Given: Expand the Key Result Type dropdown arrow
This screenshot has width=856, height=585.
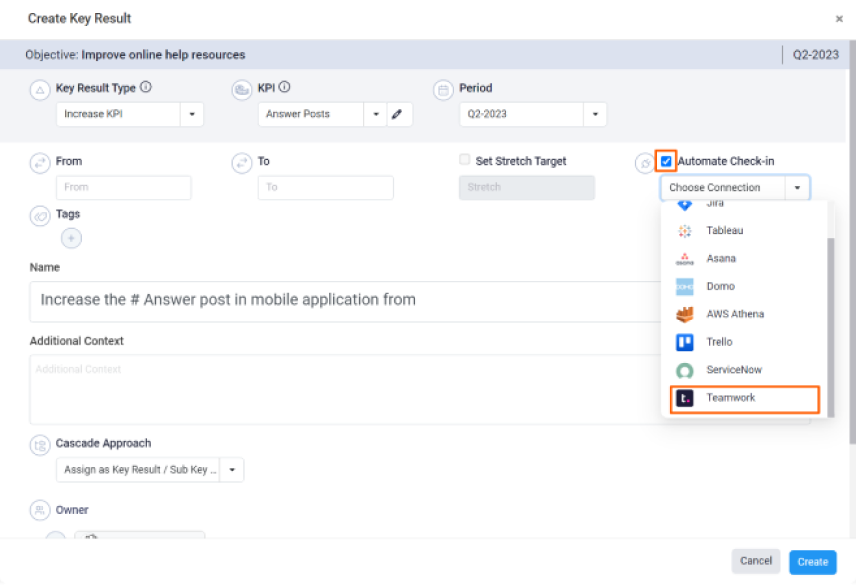Looking at the screenshot, I should 192,114.
